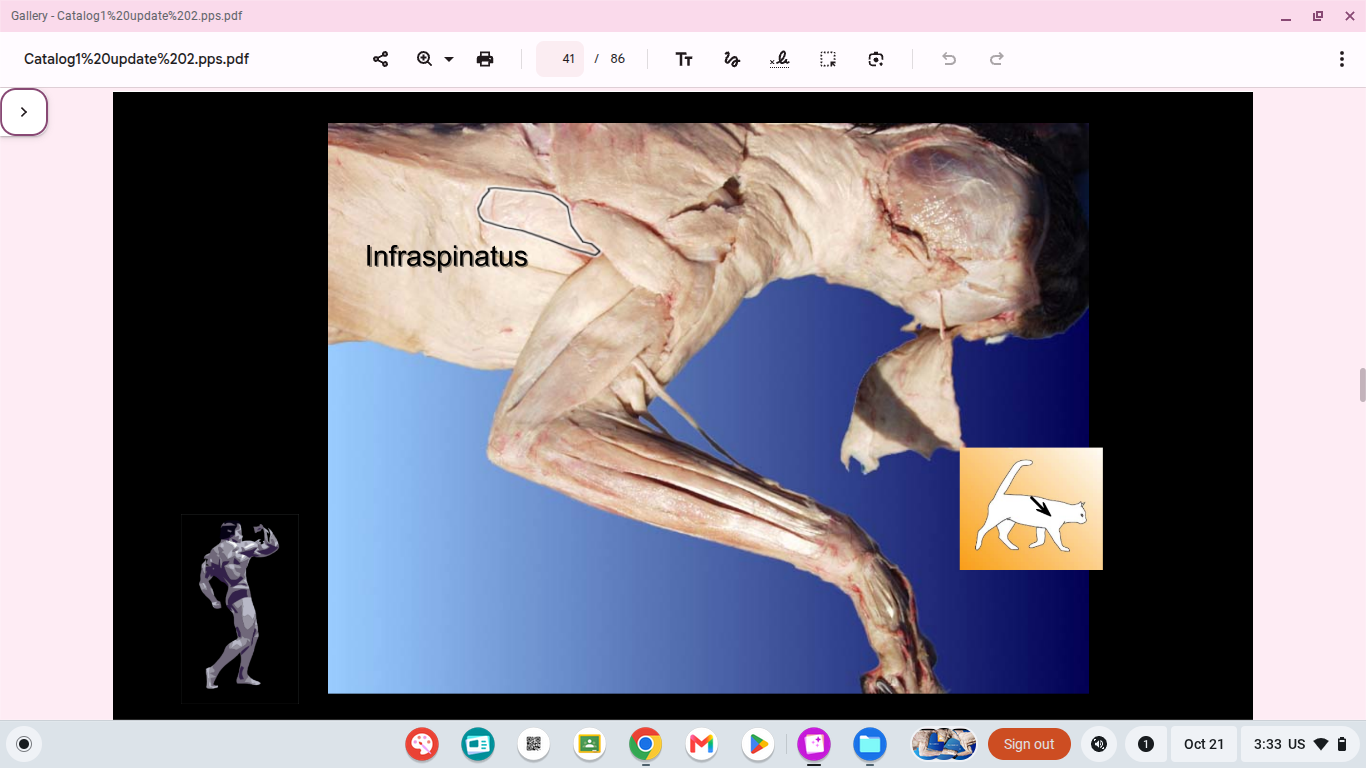Click the total pages count 86
This screenshot has width=1366, height=768.
point(617,59)
